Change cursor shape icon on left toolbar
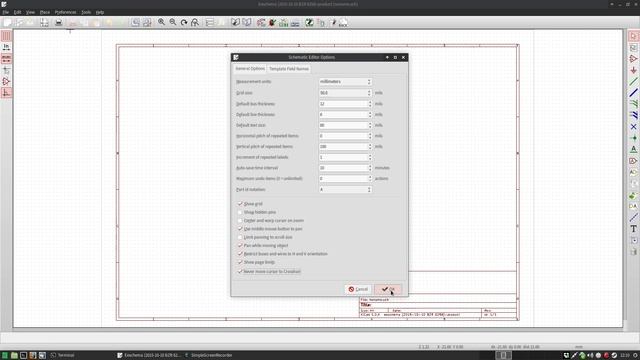Image resolution: width=640 pixels, height=360 pixels. [x=6, y=70]
